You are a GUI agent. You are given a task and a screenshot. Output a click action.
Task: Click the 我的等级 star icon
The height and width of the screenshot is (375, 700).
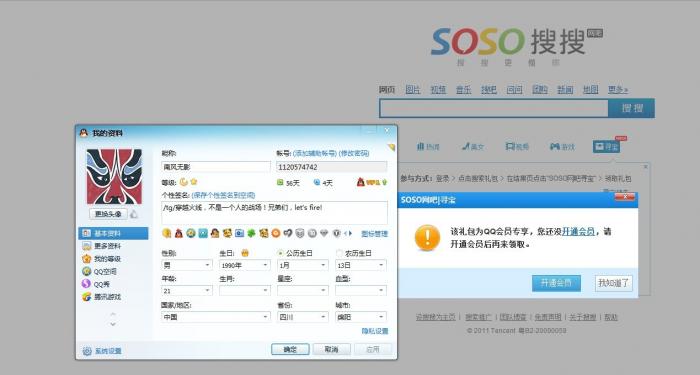coord(87,259)
